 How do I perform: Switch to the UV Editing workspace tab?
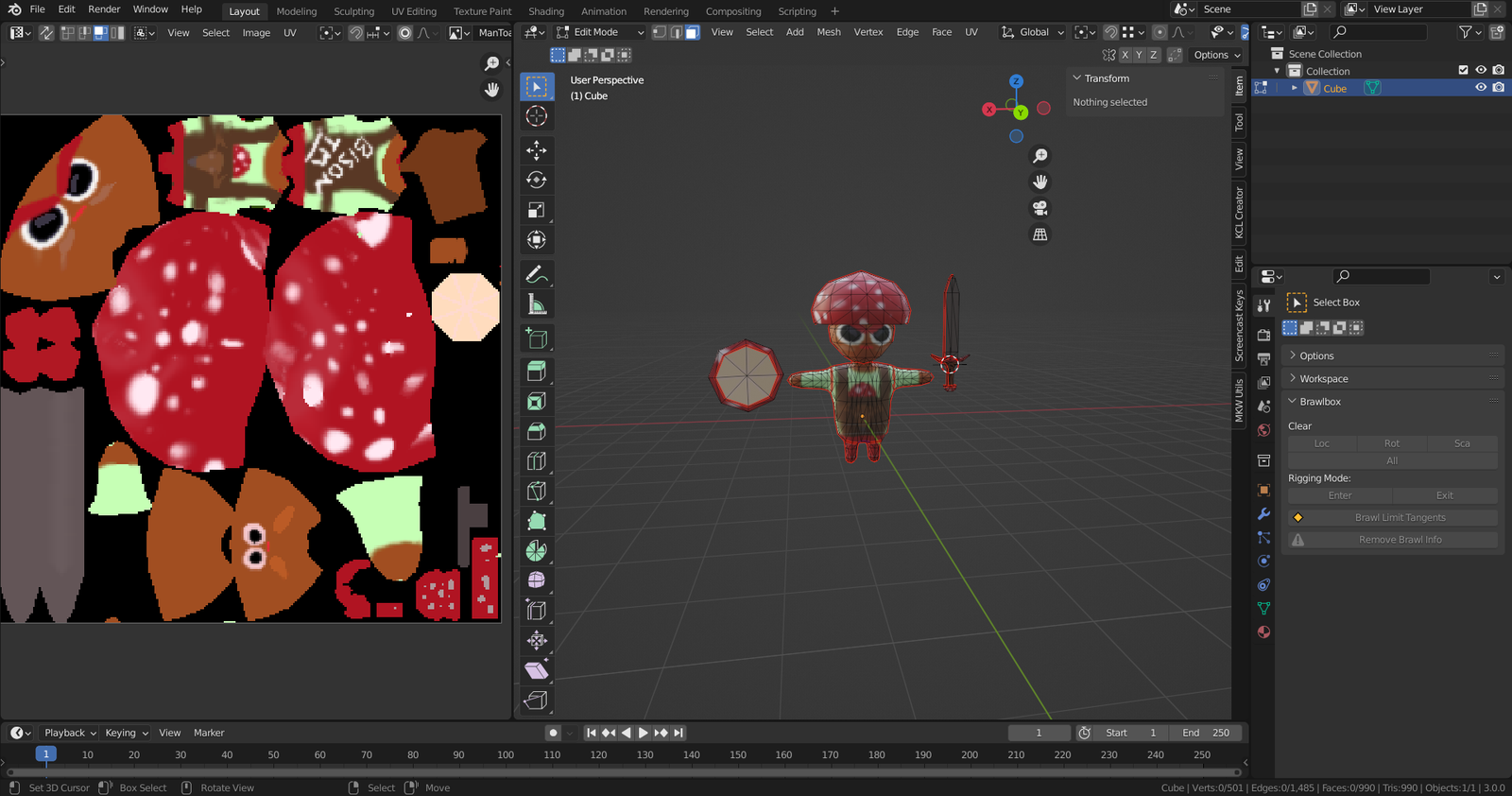[414, 11]
